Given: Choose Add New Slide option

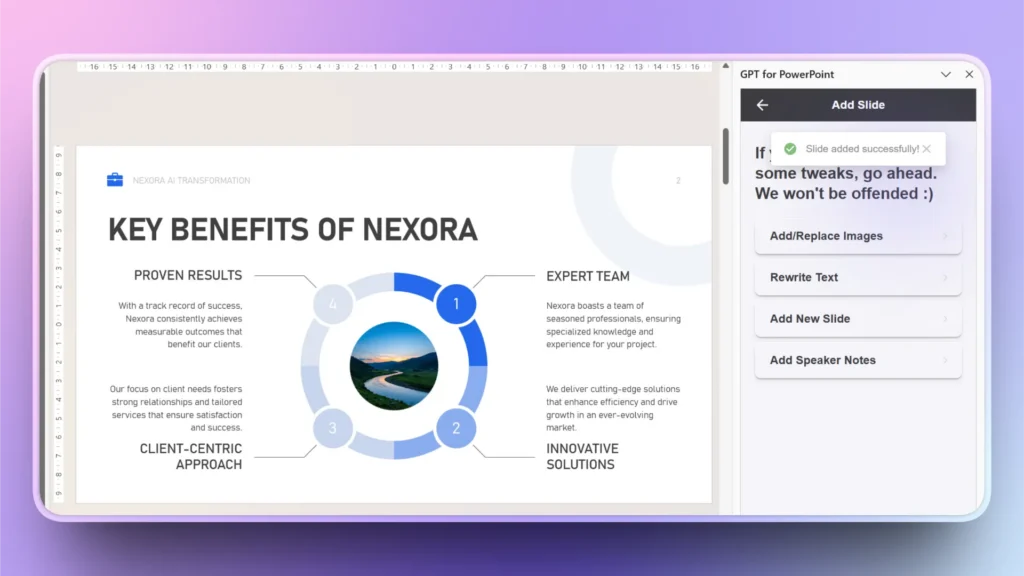Looking at the screenshot, I should point(858,319).
